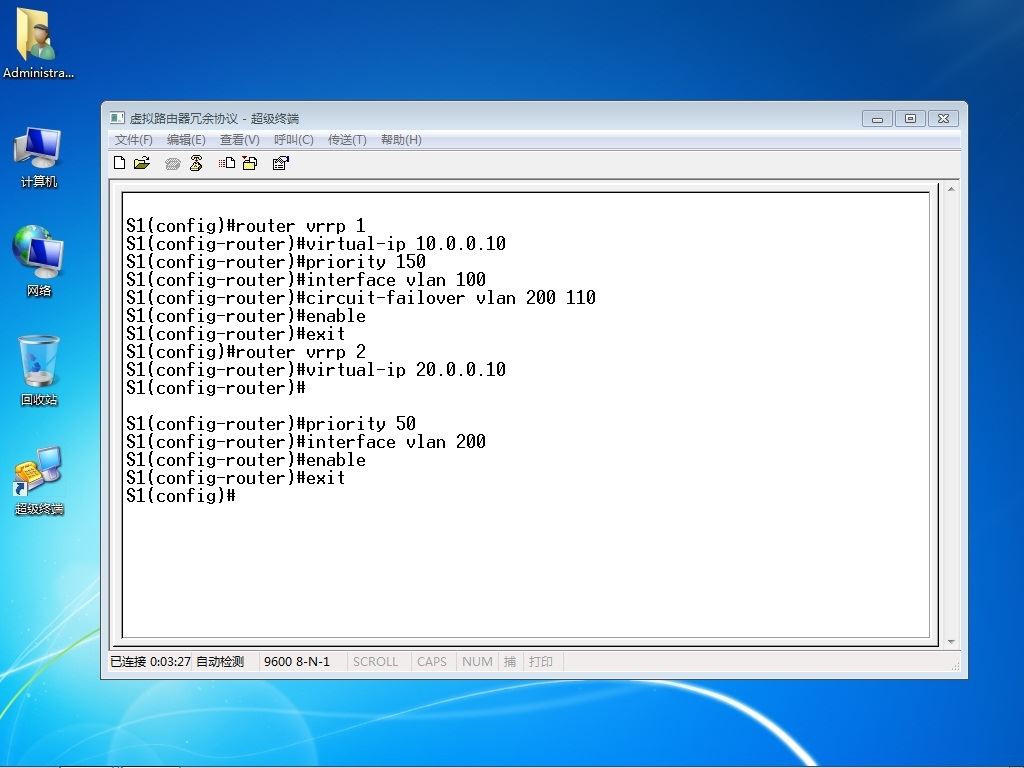This screenshot has height=768, width=1024.
Task: Click the '自动检测' status bar entry
Action: pos(220,662)
